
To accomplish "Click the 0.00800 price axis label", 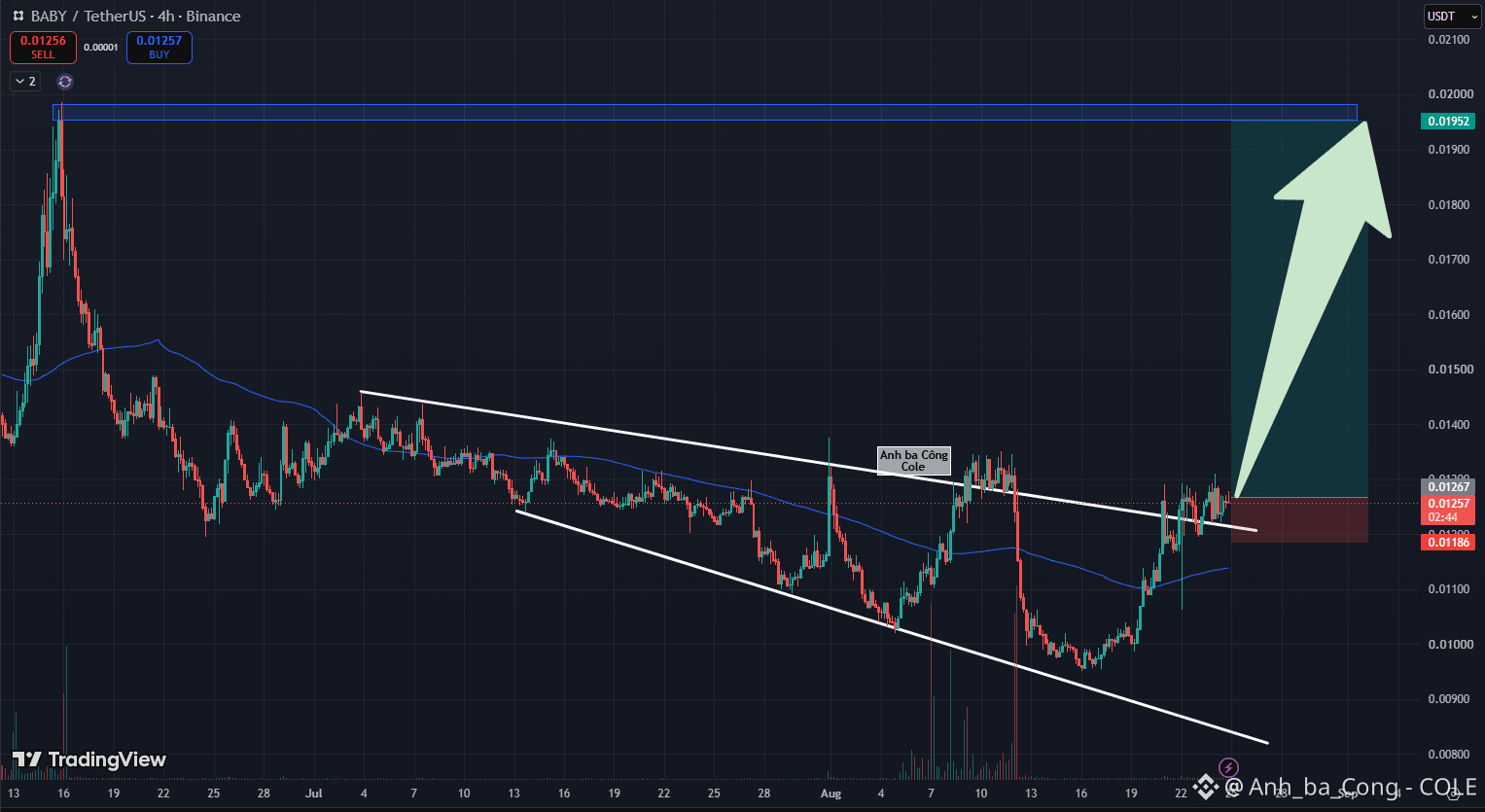I will pos(1448,755).
